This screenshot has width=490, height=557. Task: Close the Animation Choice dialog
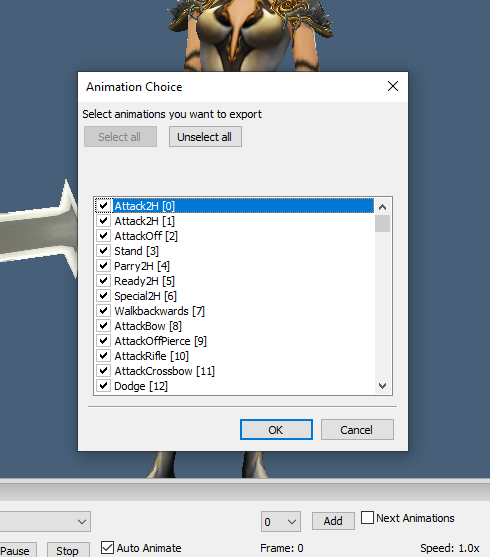click(x=393, y=86)
